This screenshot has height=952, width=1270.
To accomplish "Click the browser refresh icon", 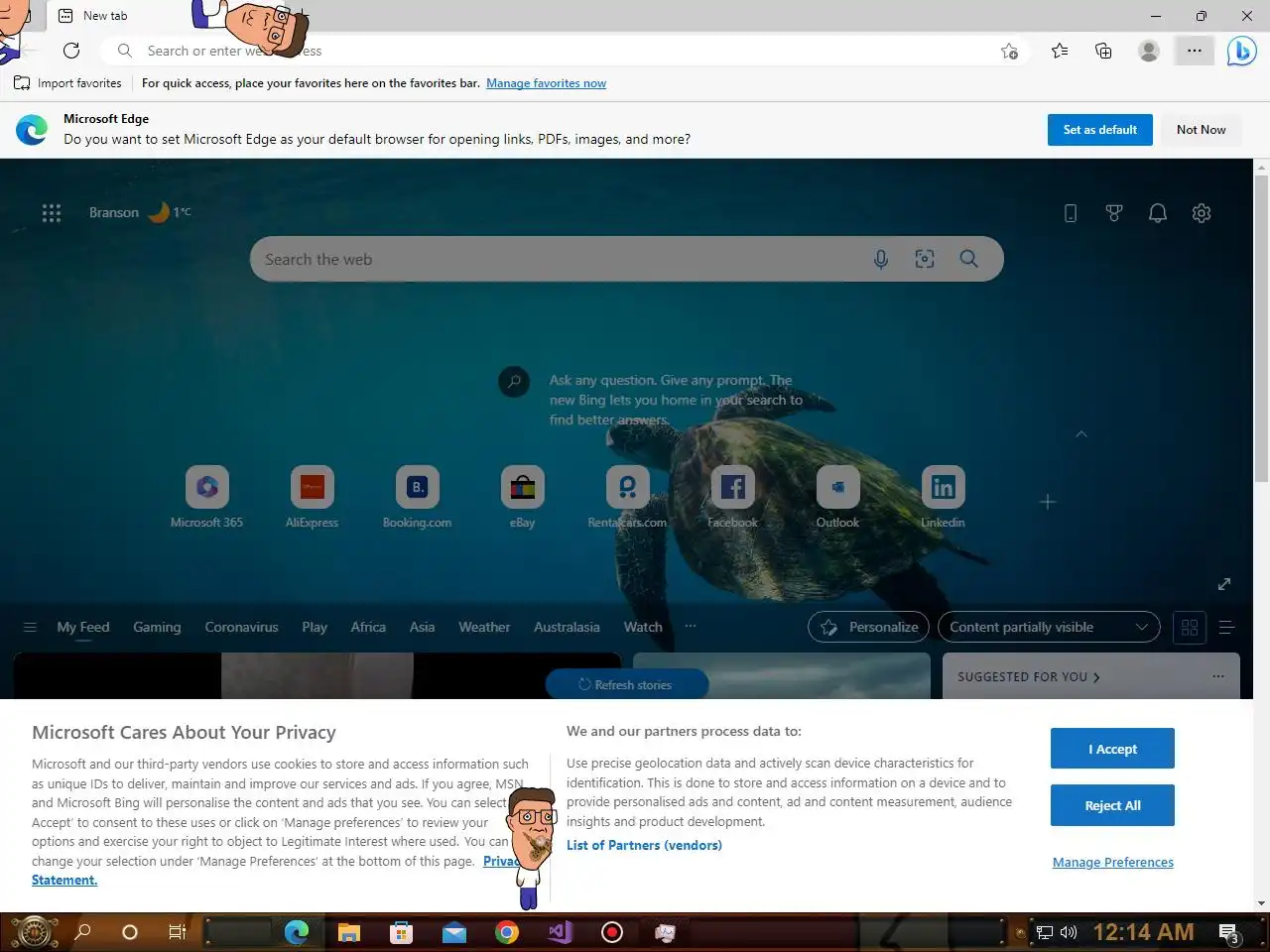I will (x=71, y=51).
